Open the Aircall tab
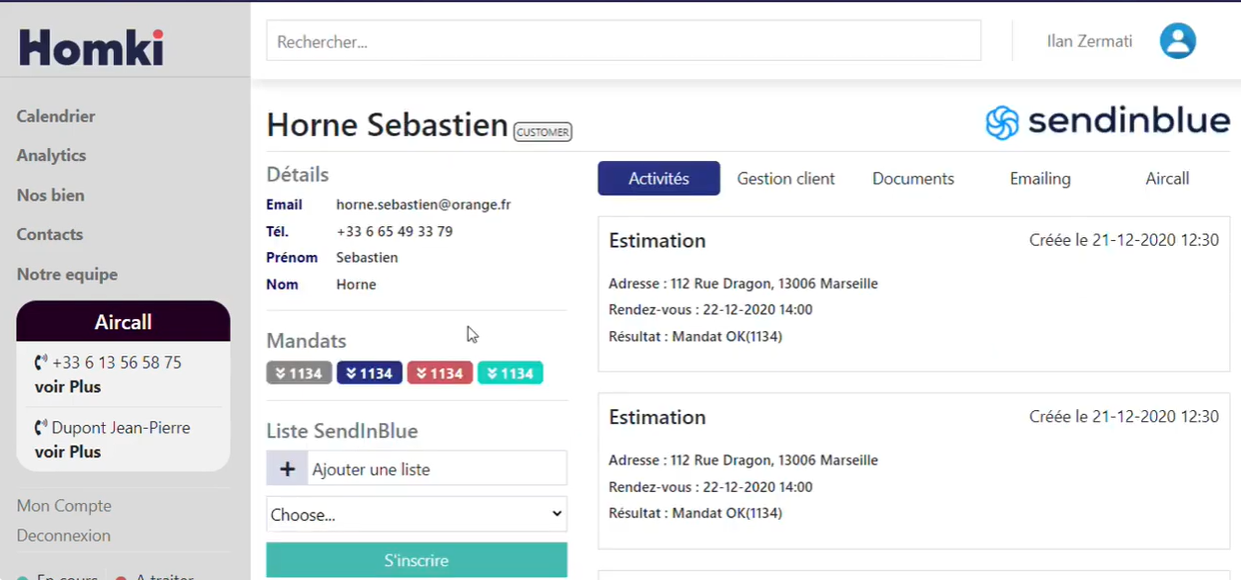Screen dimensions: 1241x580 click(x=1167, y=179)
